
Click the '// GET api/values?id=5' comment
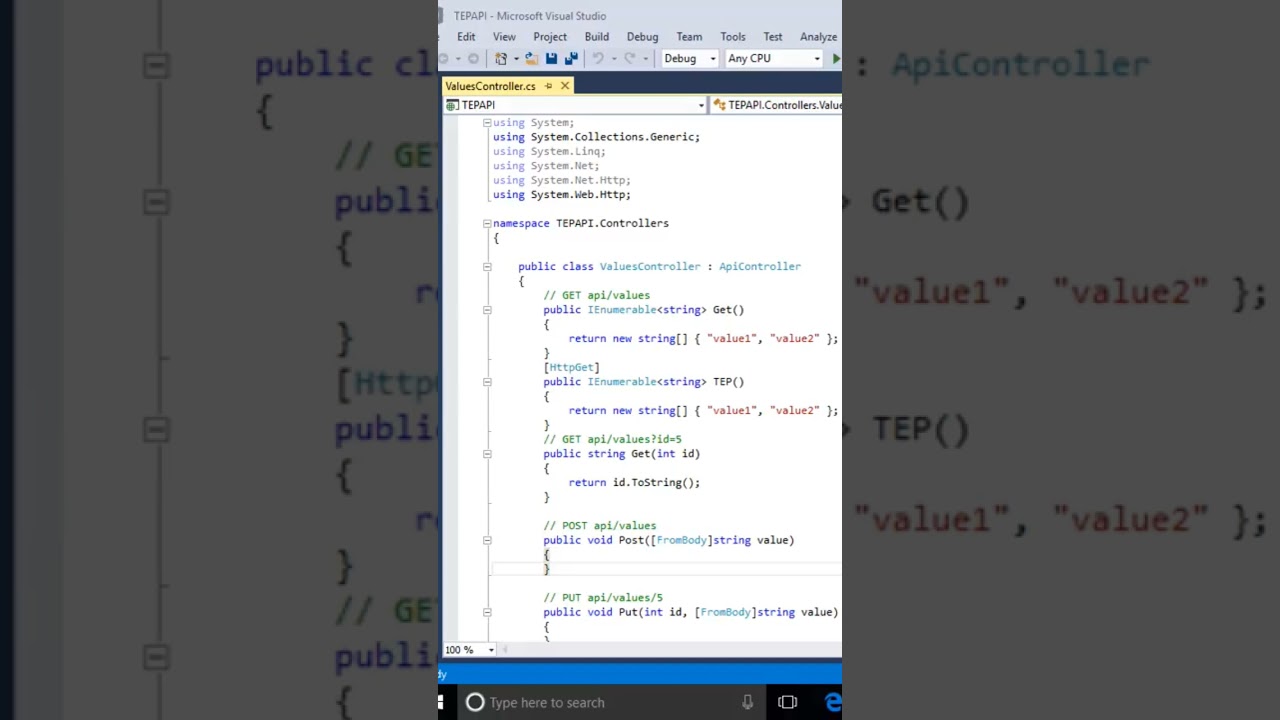[612, 439]
